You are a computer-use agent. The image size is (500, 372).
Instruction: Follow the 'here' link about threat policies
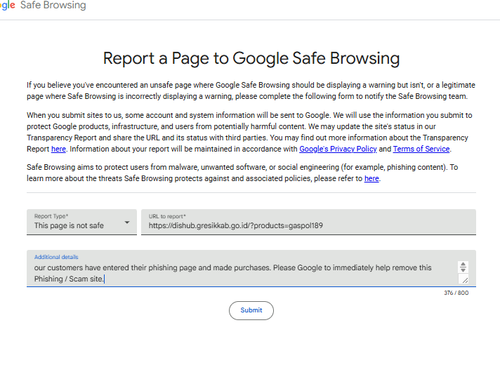(371, 179)
